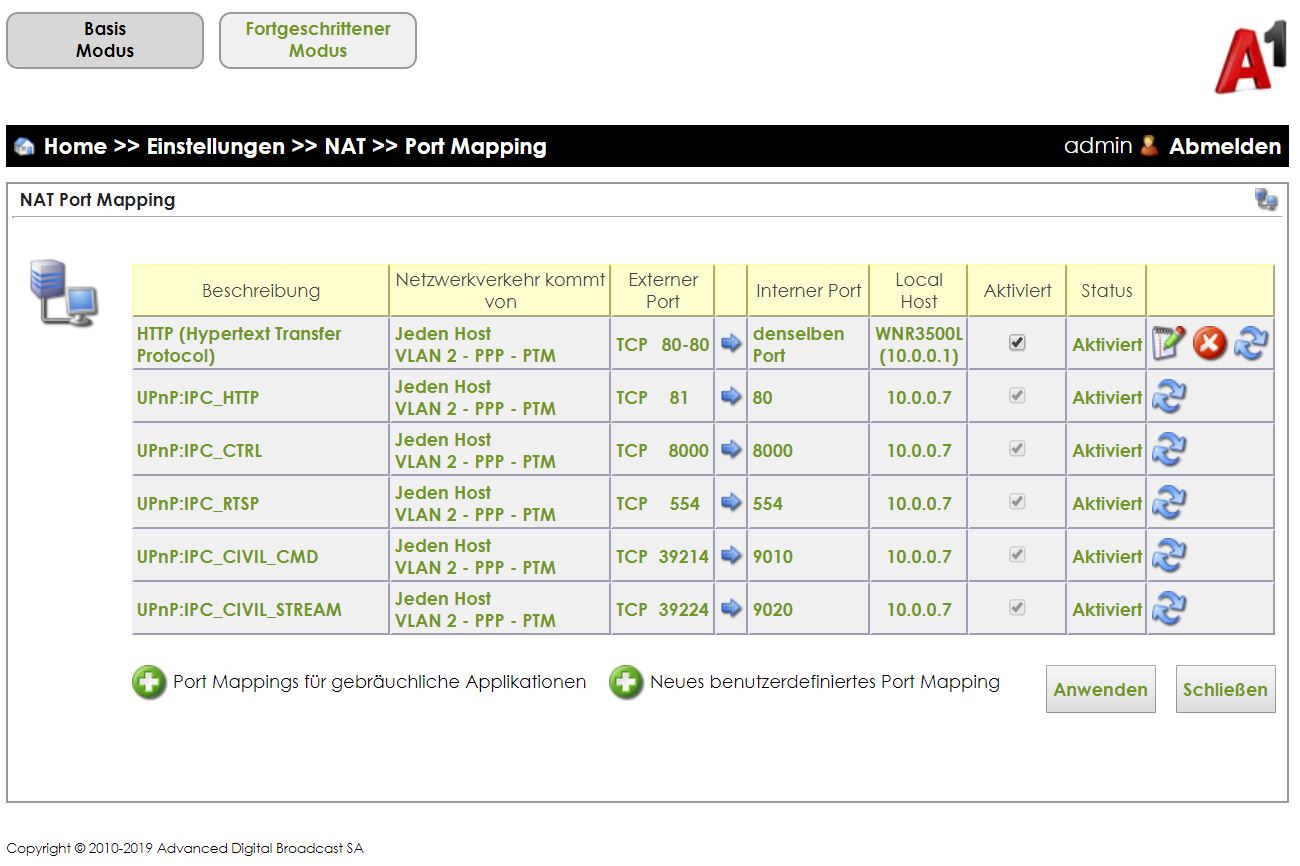This screenshot has width=1300, height=866.
Task: Log out via Abmelden
Action: click(x=1225, y=147)
